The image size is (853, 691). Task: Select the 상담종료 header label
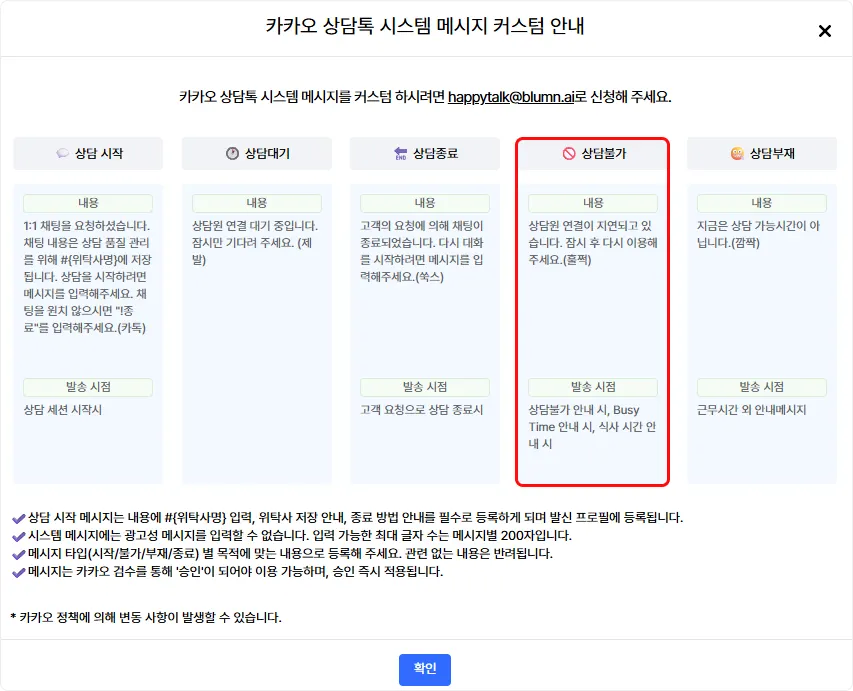pyautogui.click(x=435, y=153)
